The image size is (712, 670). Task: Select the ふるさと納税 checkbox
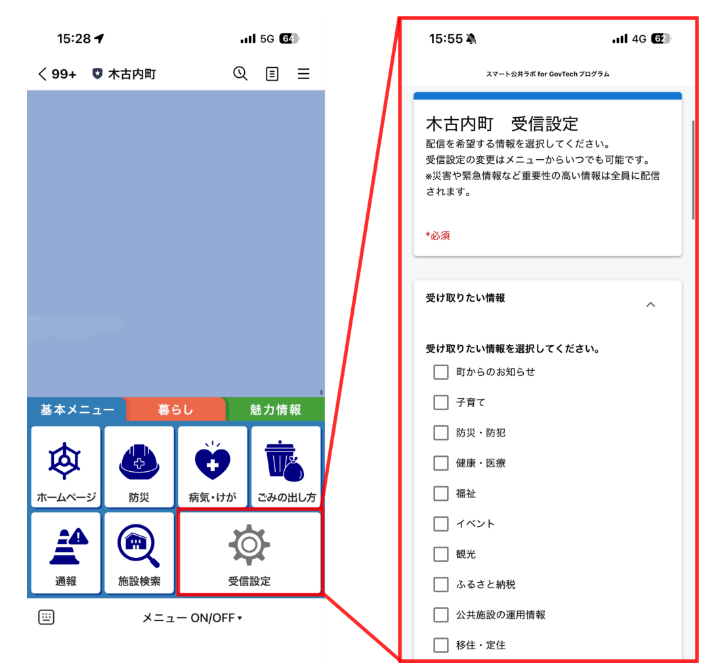[440, 584]
